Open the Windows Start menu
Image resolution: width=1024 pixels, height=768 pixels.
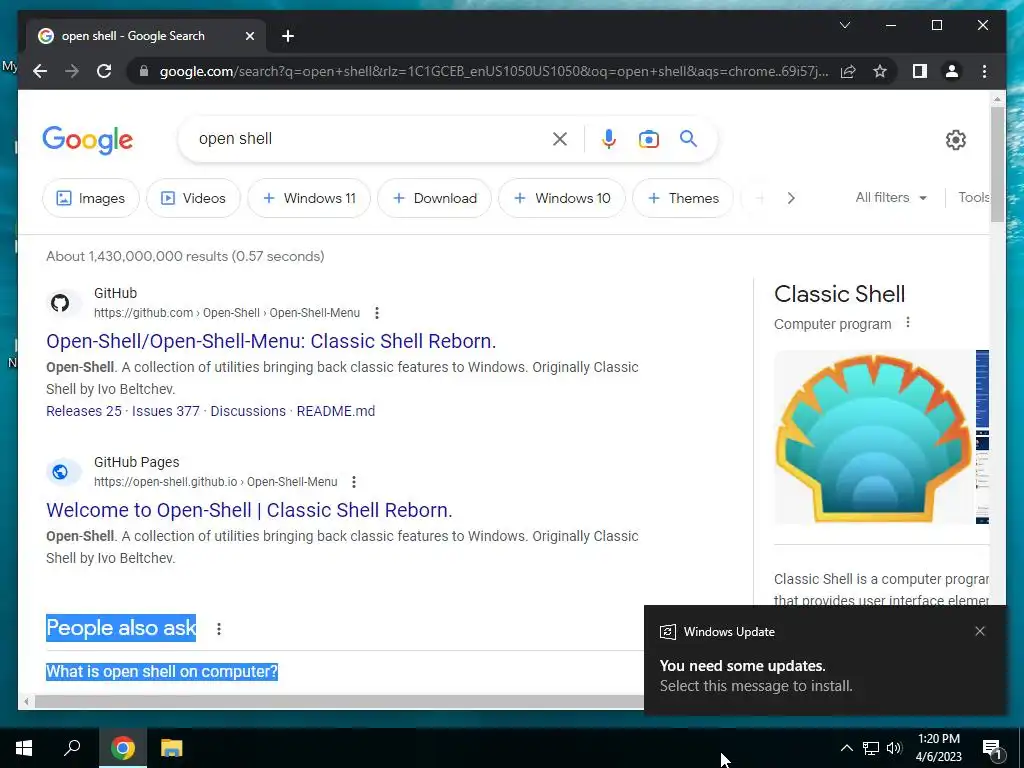[x=24, y=748]
